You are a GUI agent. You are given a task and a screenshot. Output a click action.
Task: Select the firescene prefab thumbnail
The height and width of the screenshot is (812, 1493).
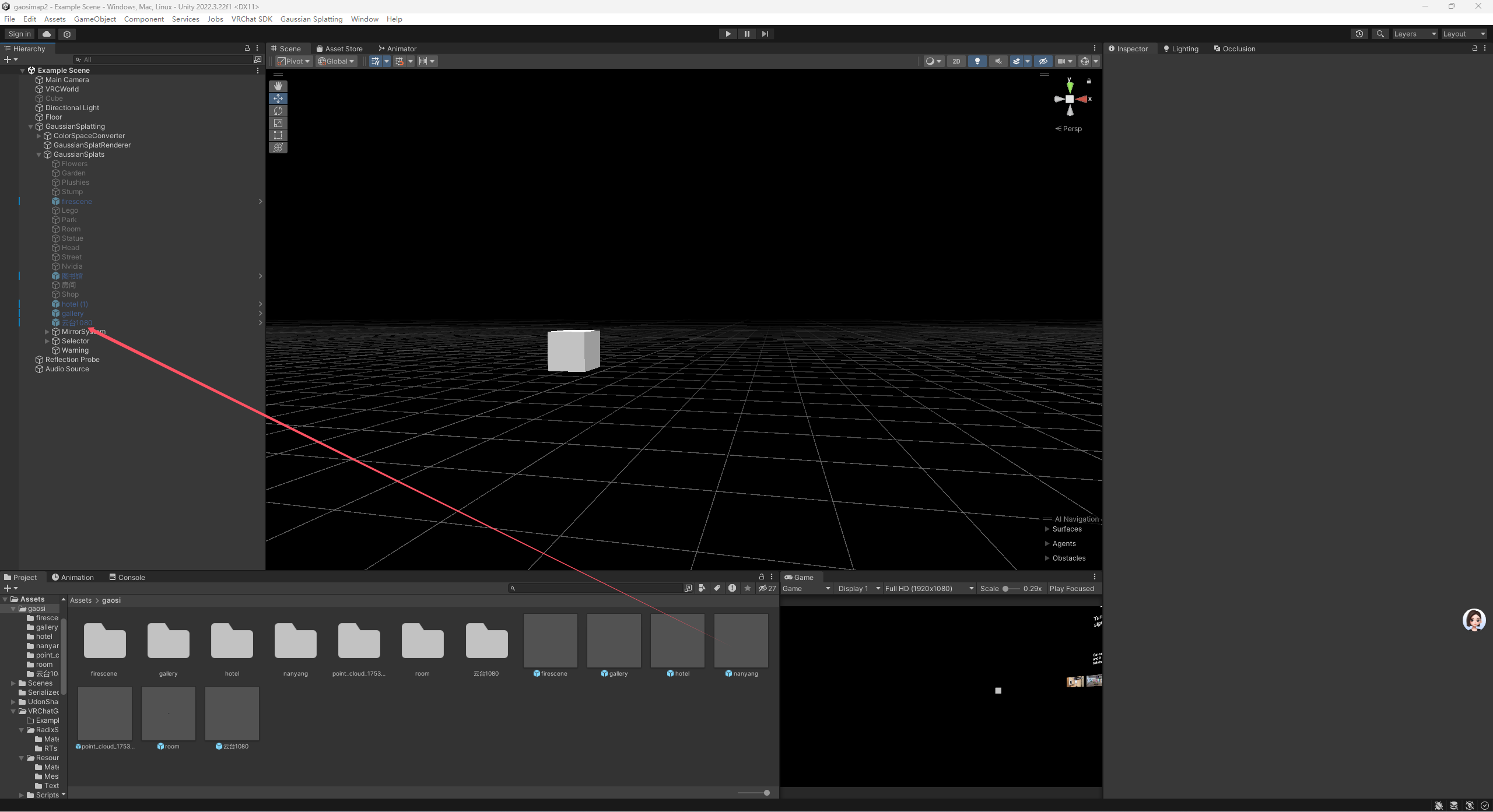[550, 640]
